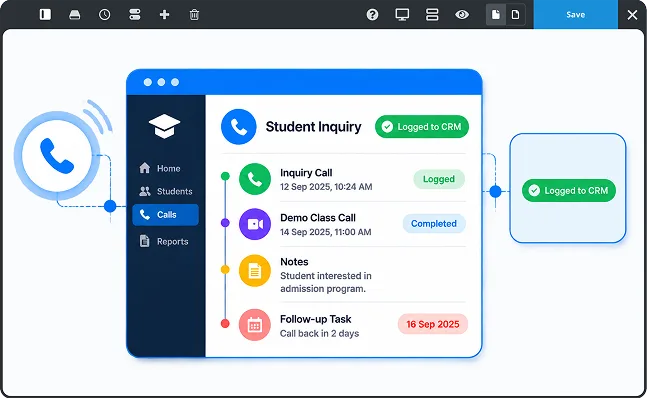Open the help question mark icon

click(372, 14)
